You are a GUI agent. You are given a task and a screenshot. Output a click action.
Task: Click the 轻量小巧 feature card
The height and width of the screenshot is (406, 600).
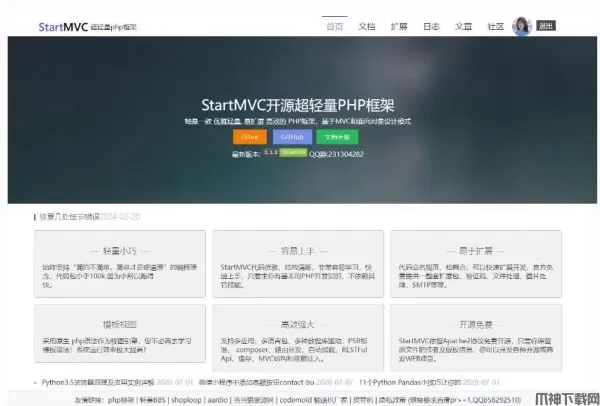click(120, 264)
